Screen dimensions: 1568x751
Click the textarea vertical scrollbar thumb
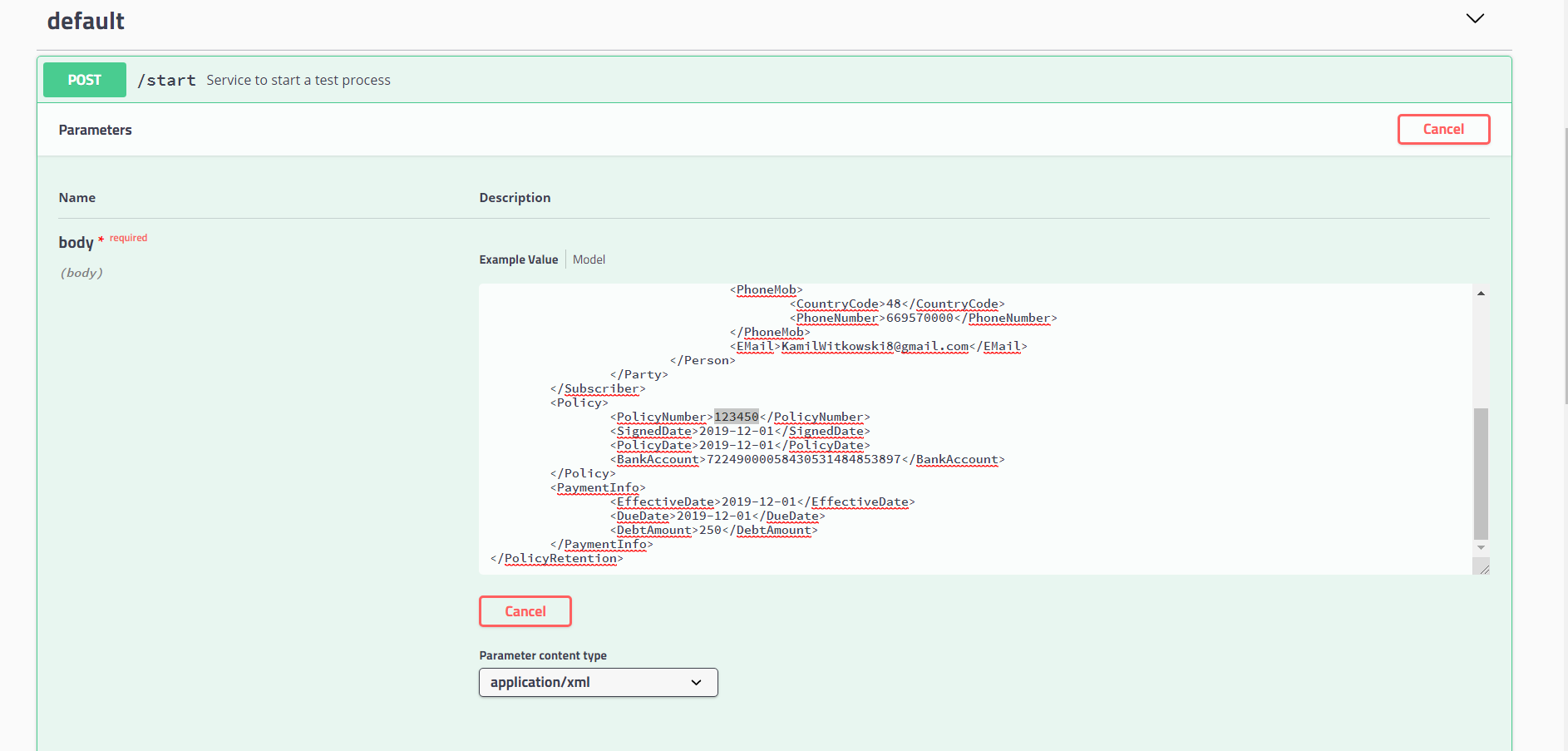1481,474
